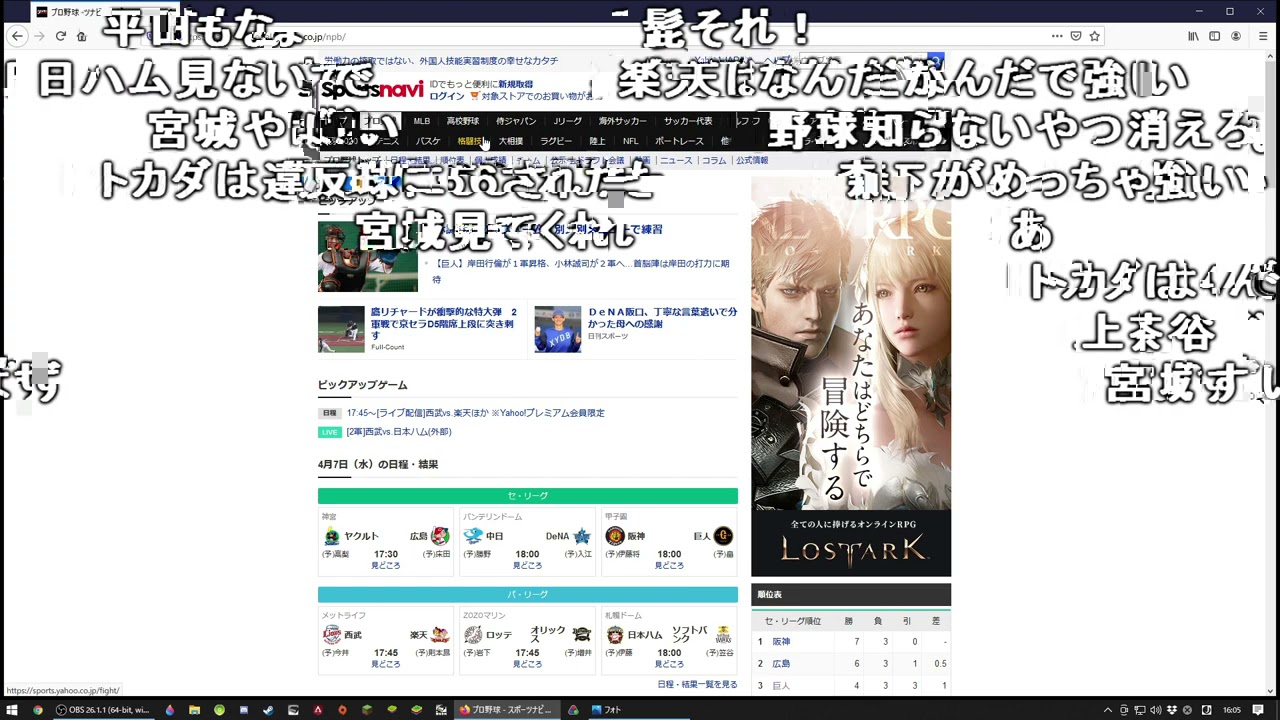Select the 高校野球 navigation tab
The height and width of the screenshot is (720, 1280).
pos(463,121)
